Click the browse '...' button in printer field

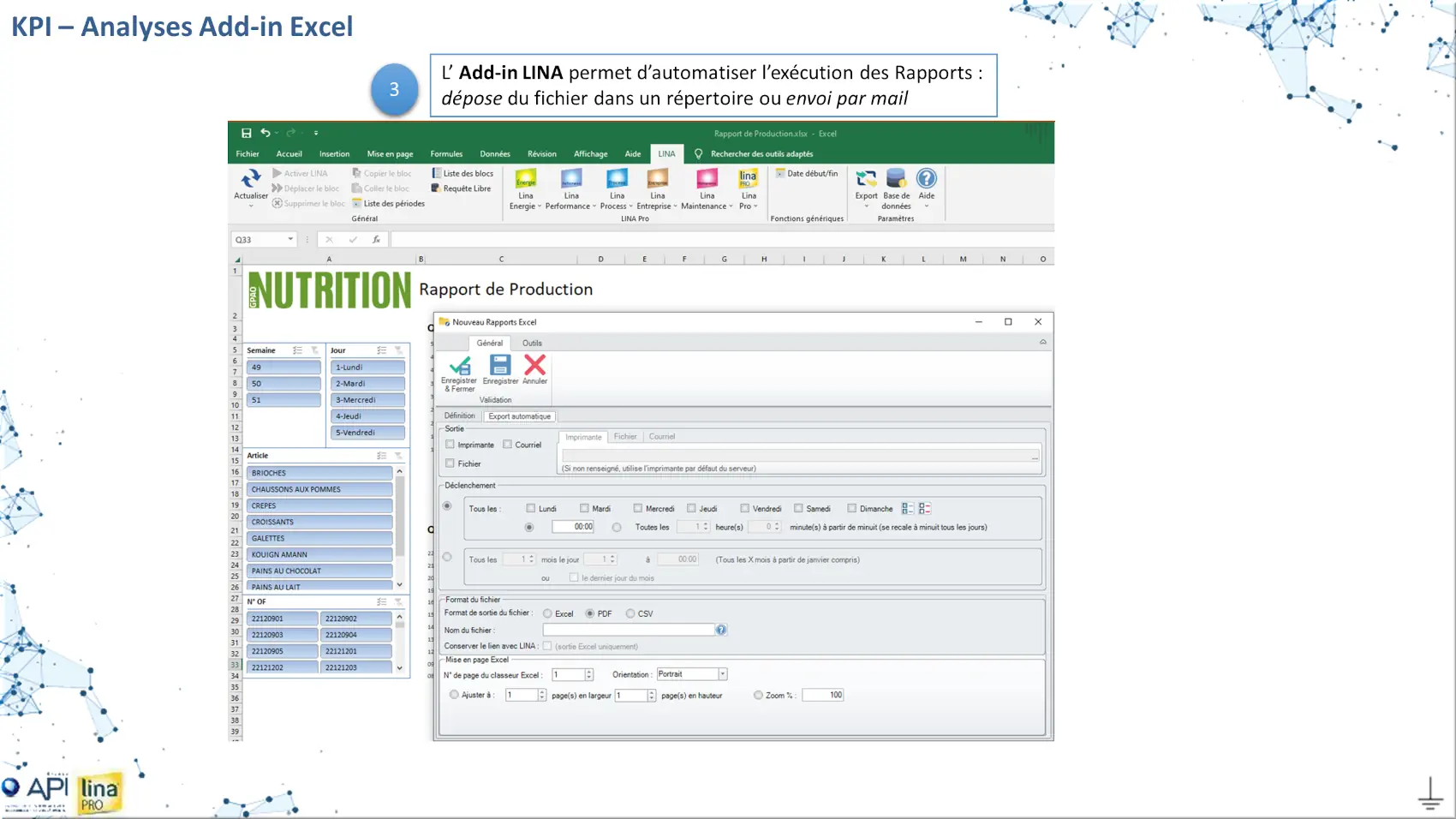1035,457
